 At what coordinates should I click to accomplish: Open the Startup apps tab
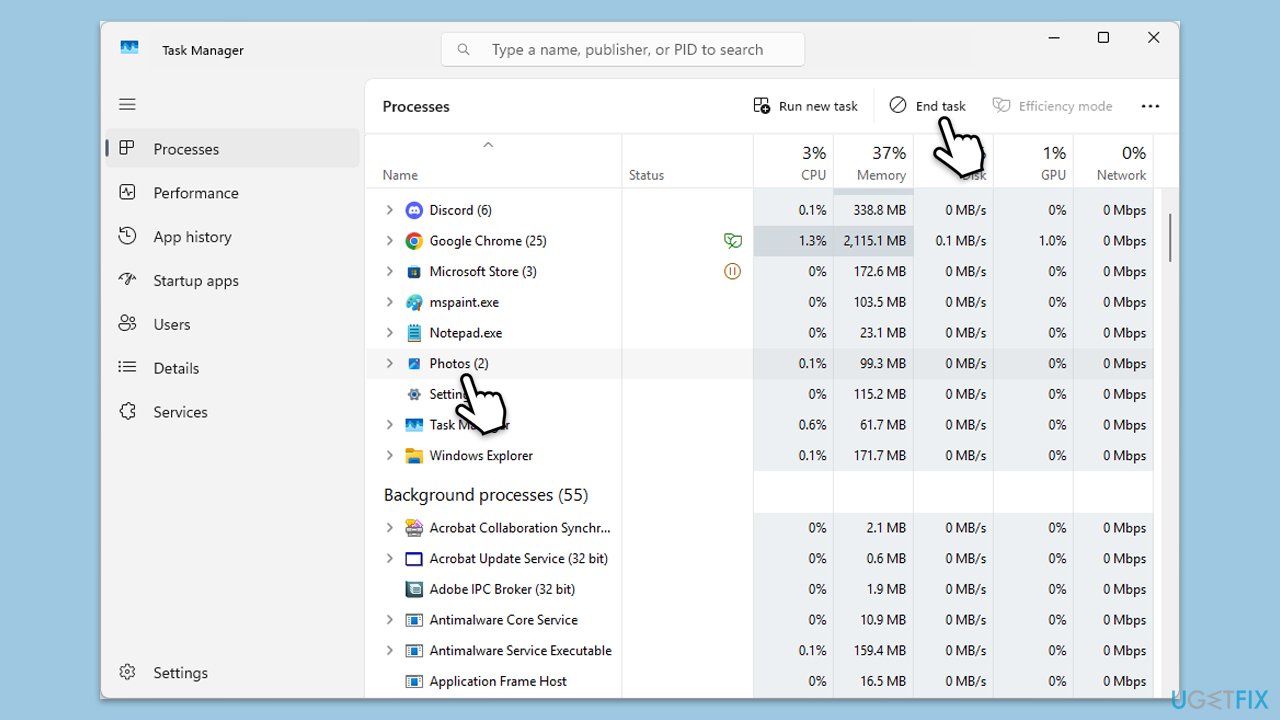[232, 281]
